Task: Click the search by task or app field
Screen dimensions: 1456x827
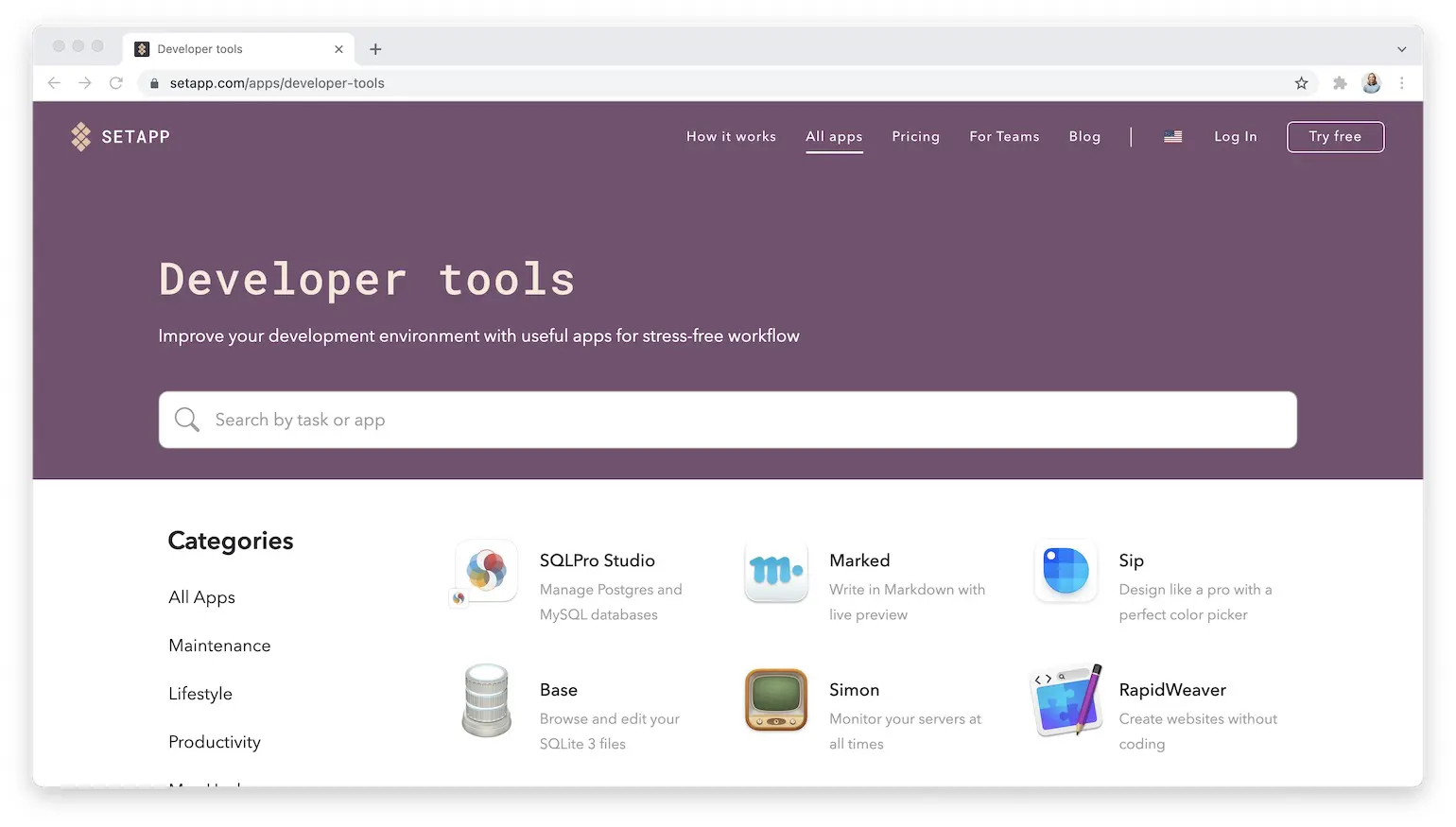Action: click(728, 420)
